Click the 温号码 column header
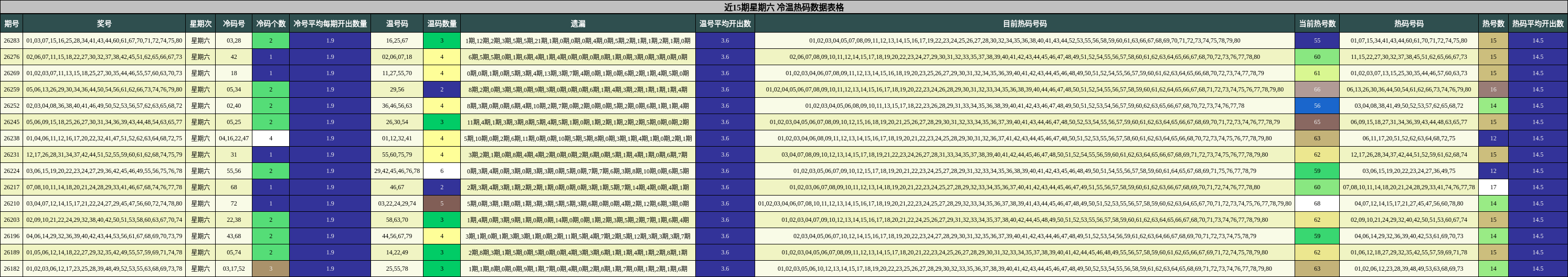The image size is (1568, 277). coord(397,24)
